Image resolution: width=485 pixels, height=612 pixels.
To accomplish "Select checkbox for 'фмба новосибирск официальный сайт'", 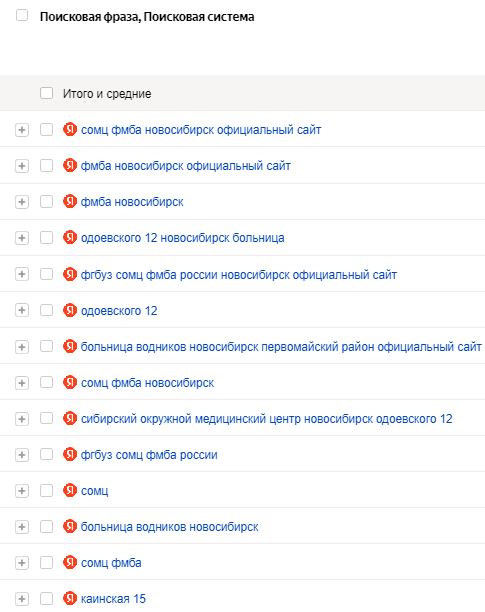I will point(46,165).
